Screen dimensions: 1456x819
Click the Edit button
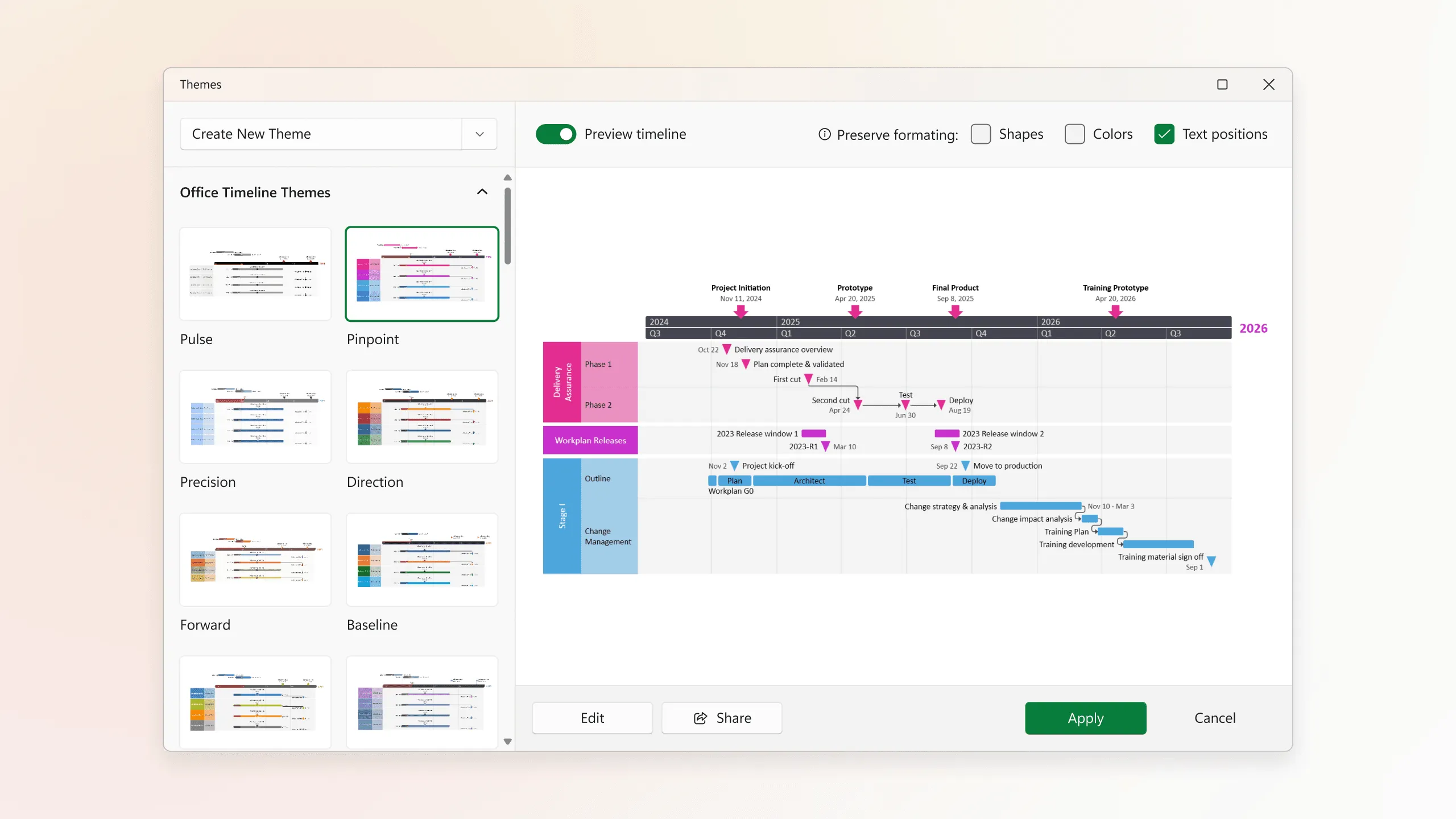point(592,718)
